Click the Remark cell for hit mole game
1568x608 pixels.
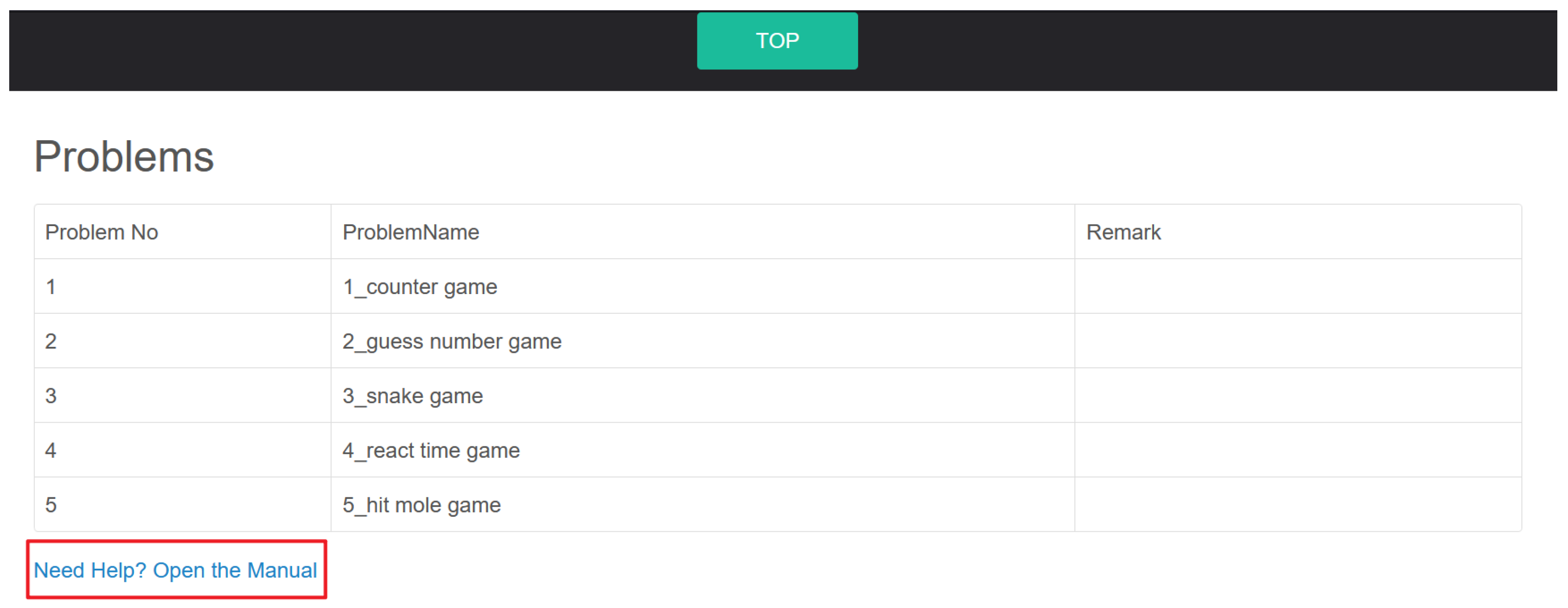[1297, 505]
